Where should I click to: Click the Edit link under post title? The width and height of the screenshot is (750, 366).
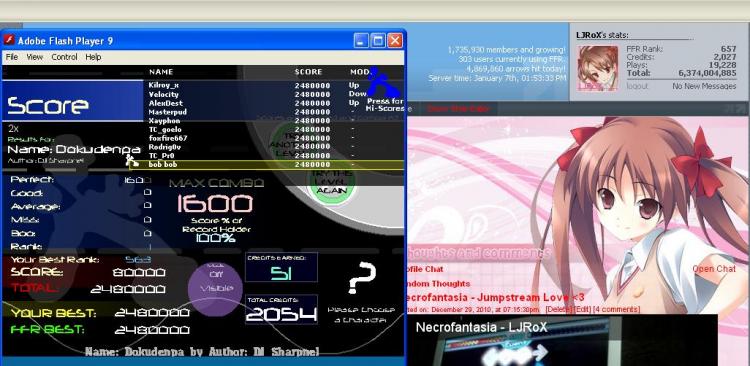coord(583,310)
